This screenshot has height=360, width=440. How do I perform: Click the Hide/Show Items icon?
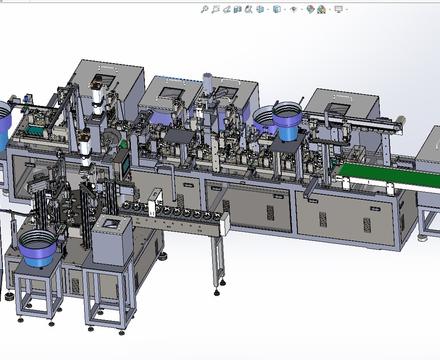coord(293,9)
